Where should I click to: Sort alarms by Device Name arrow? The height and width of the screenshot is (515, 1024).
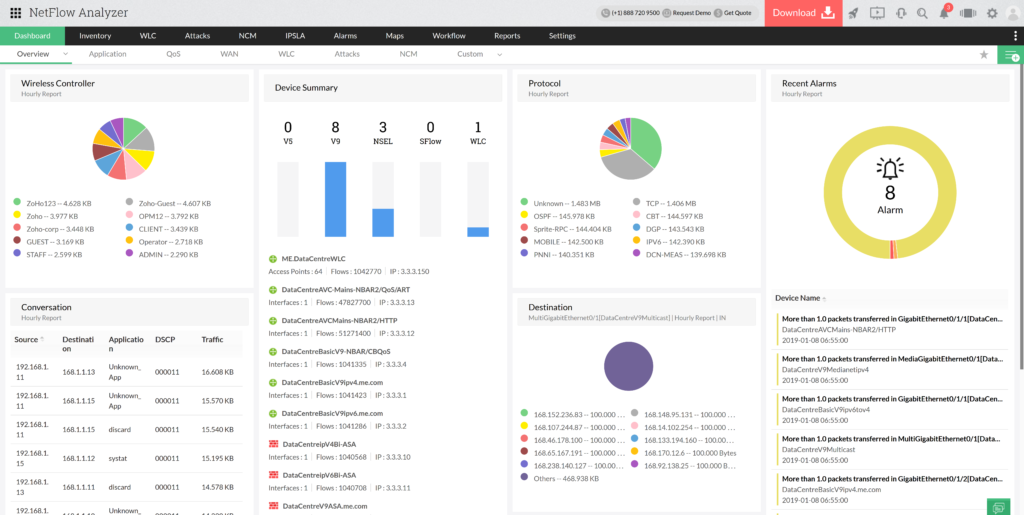(x=824, y=298)
